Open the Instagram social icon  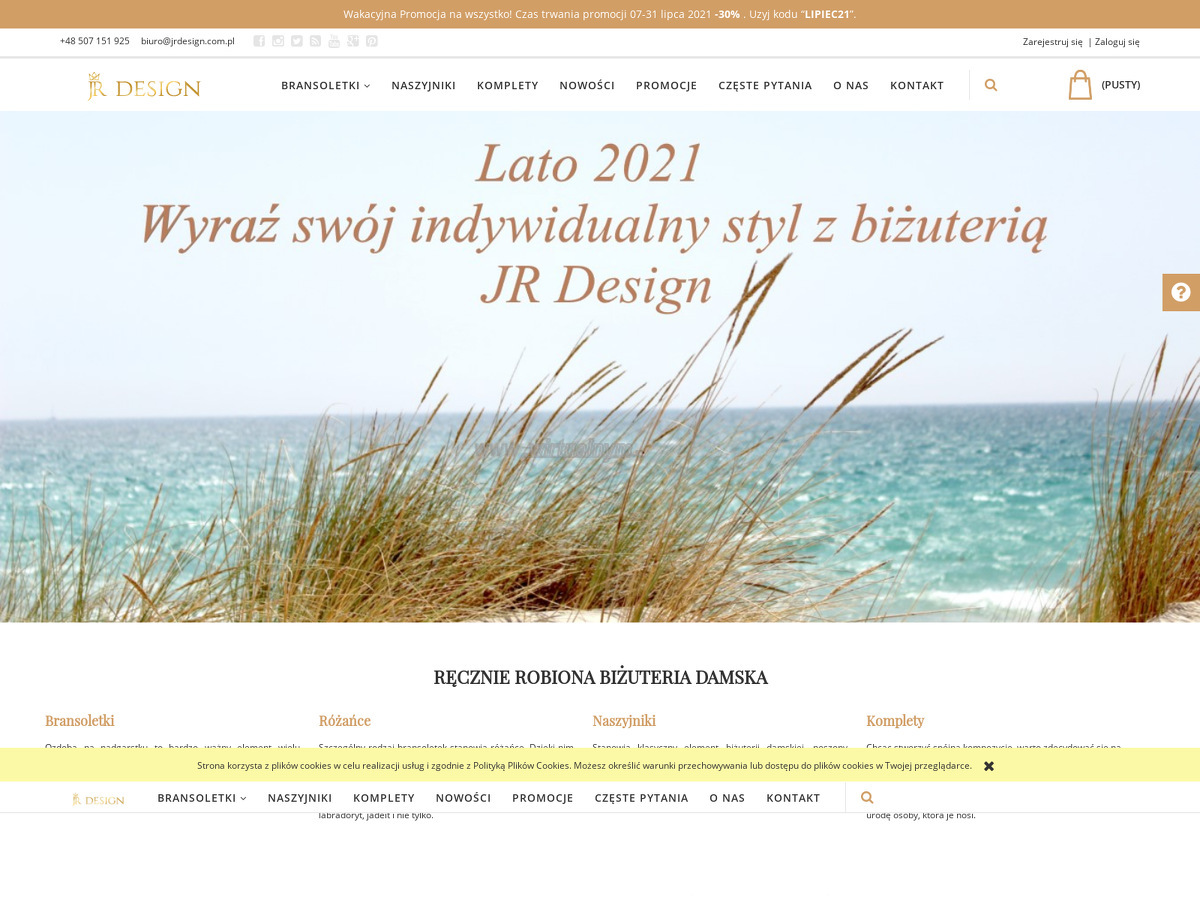tap(278, 41)
